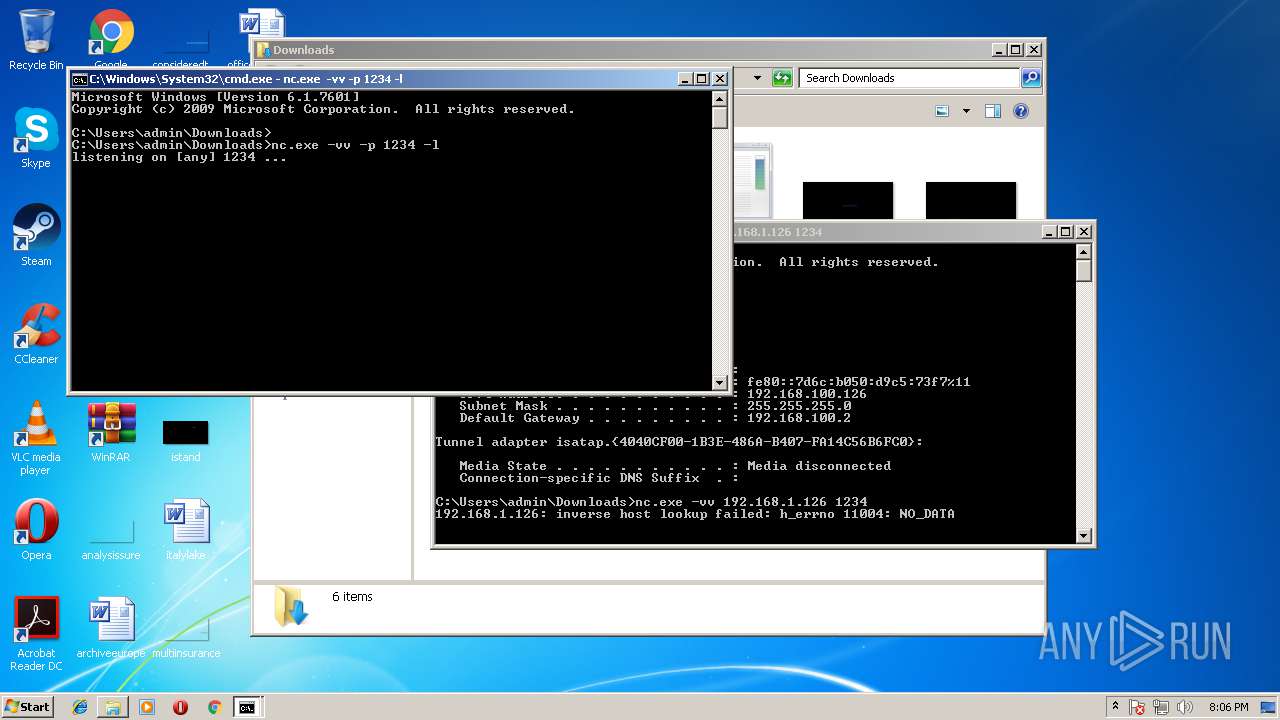Click the 'Media disconnected' text in cmd

click(819, 466)
